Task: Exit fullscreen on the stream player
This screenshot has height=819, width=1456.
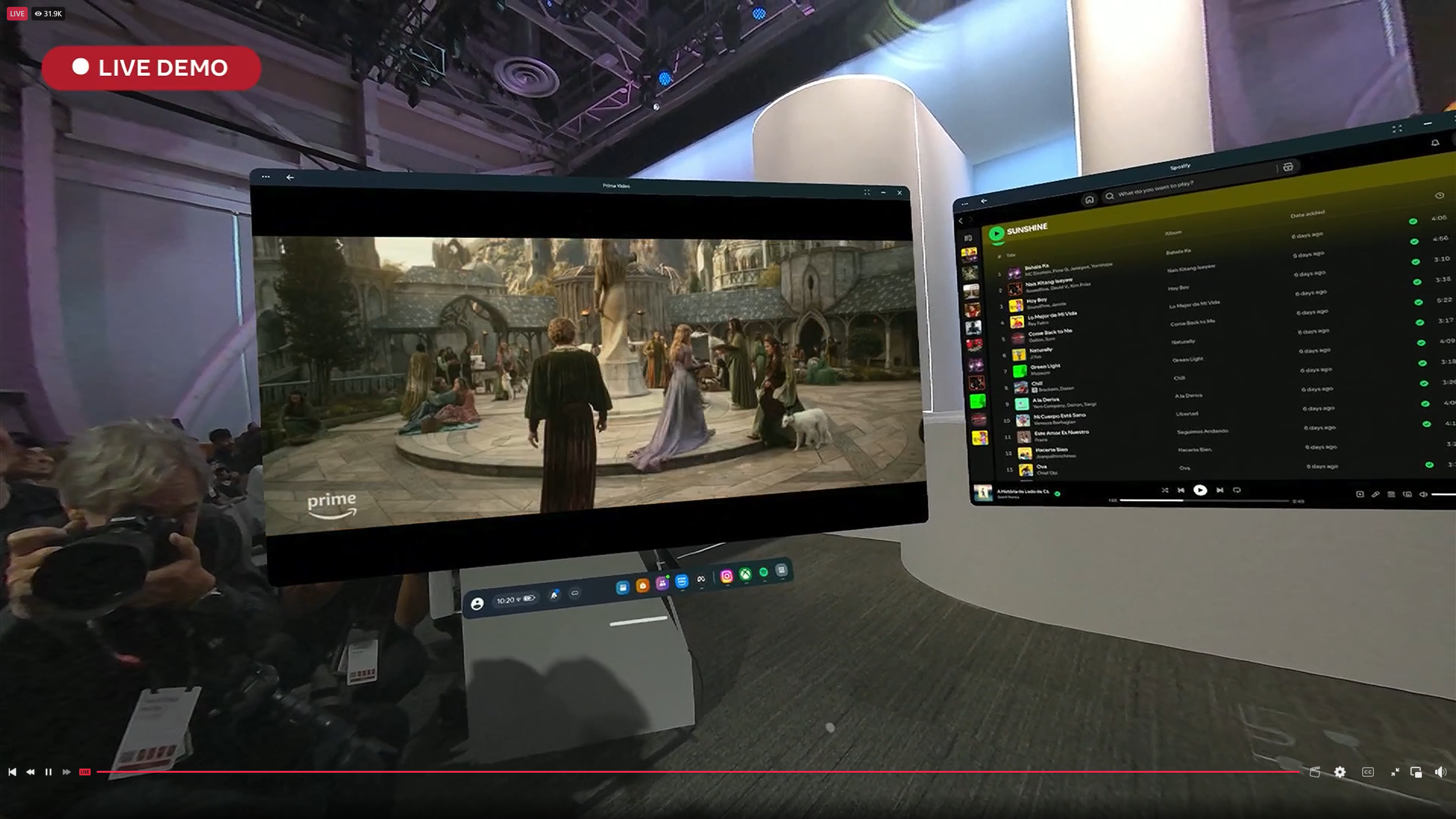Action: point(1395,772)
